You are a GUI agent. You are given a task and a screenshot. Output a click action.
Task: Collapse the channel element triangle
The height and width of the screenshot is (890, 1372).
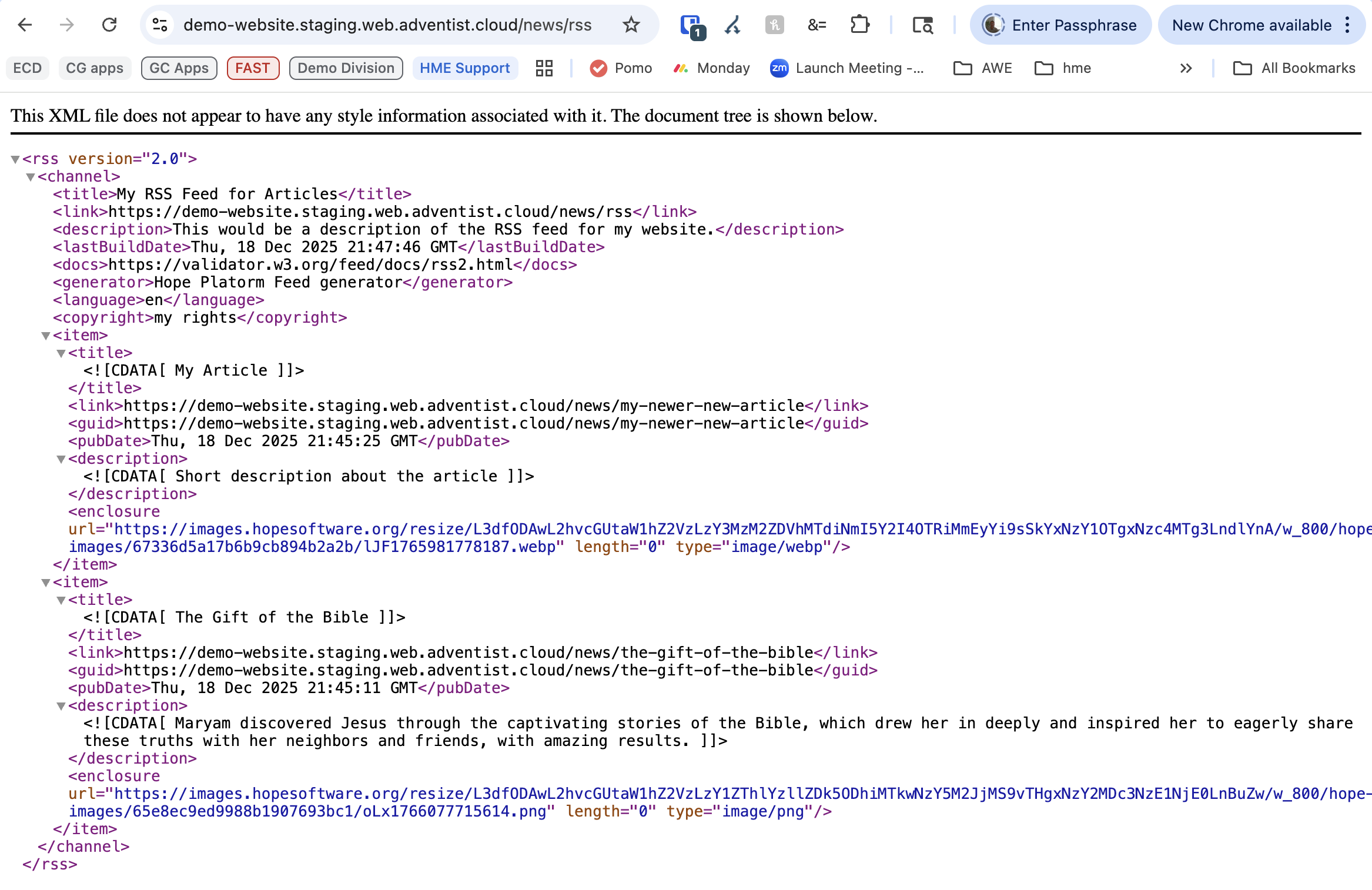[31, 177]
